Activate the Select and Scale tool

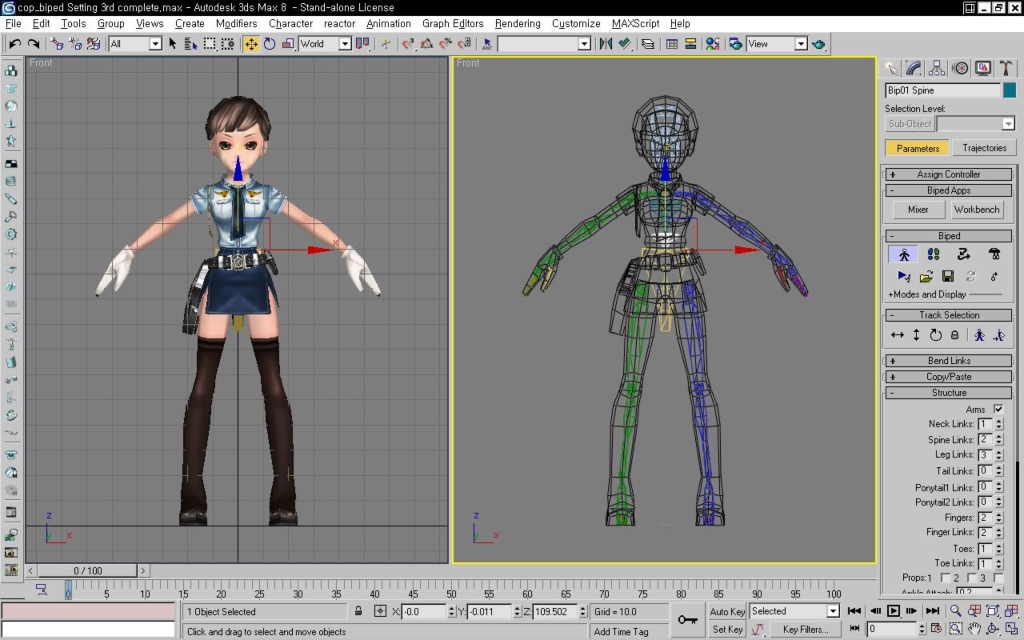pyautogui.click(x=287, y=44)
